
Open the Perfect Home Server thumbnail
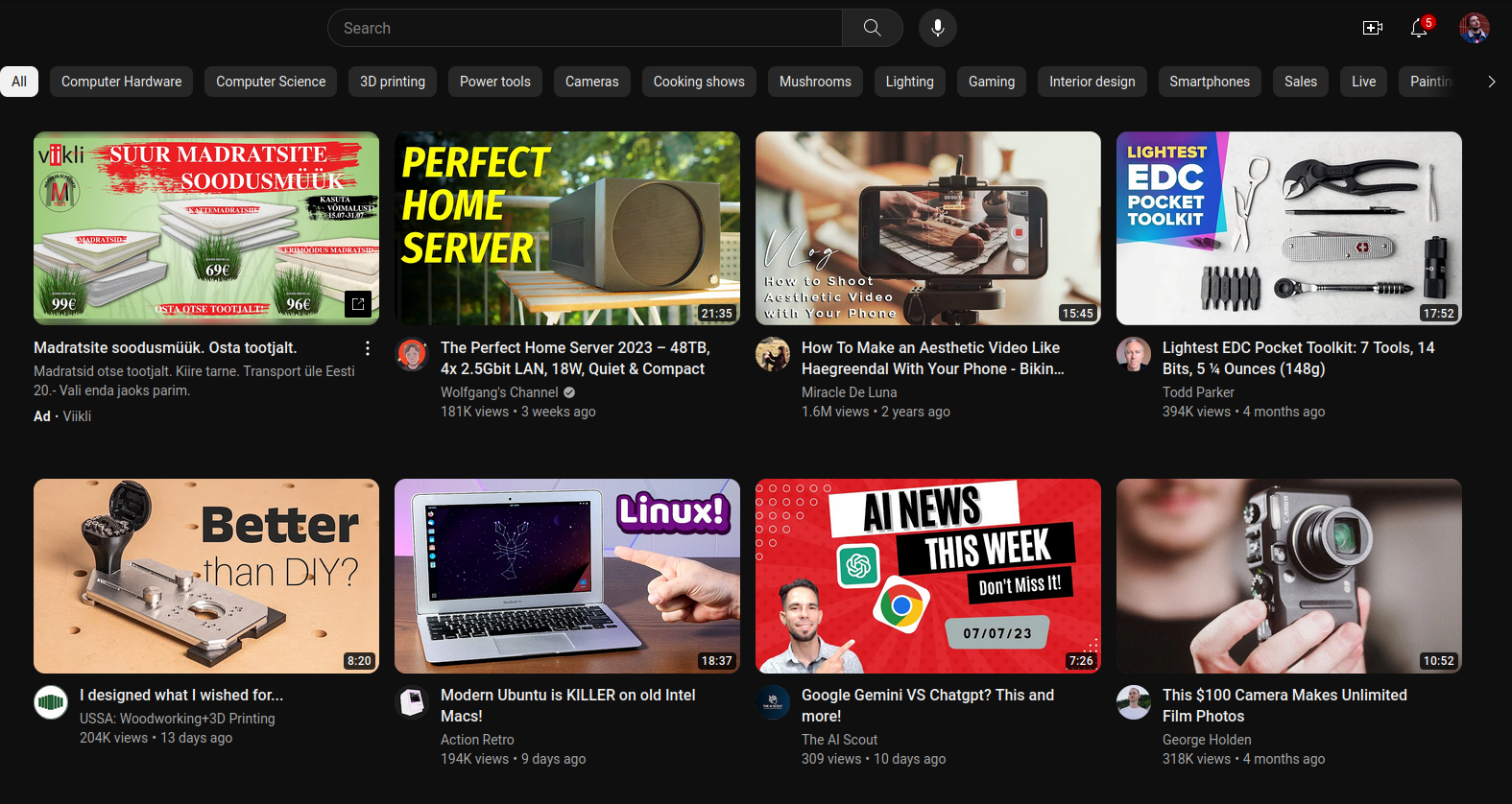567,228
